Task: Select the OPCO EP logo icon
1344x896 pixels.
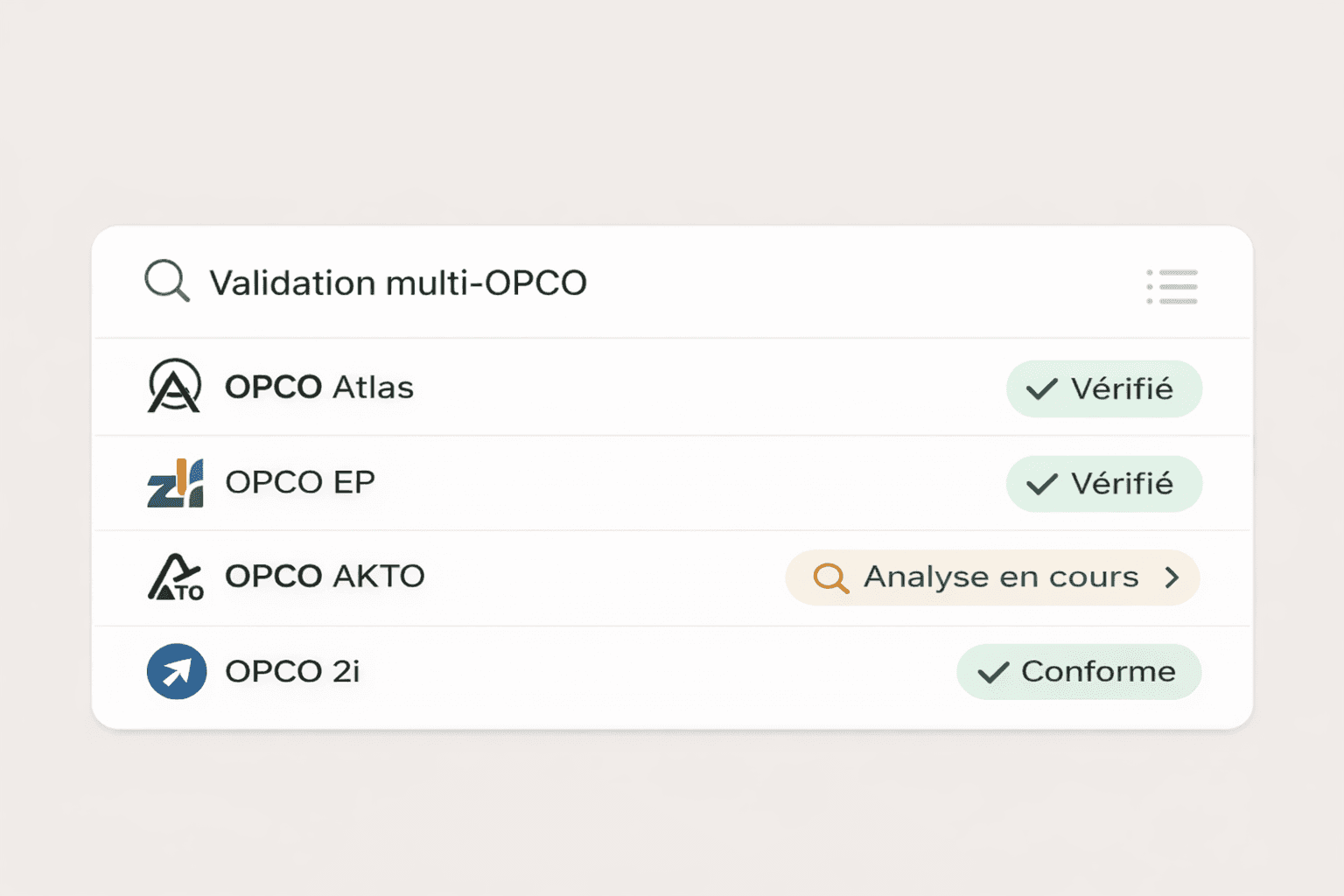Action: (x=174, y=483)
